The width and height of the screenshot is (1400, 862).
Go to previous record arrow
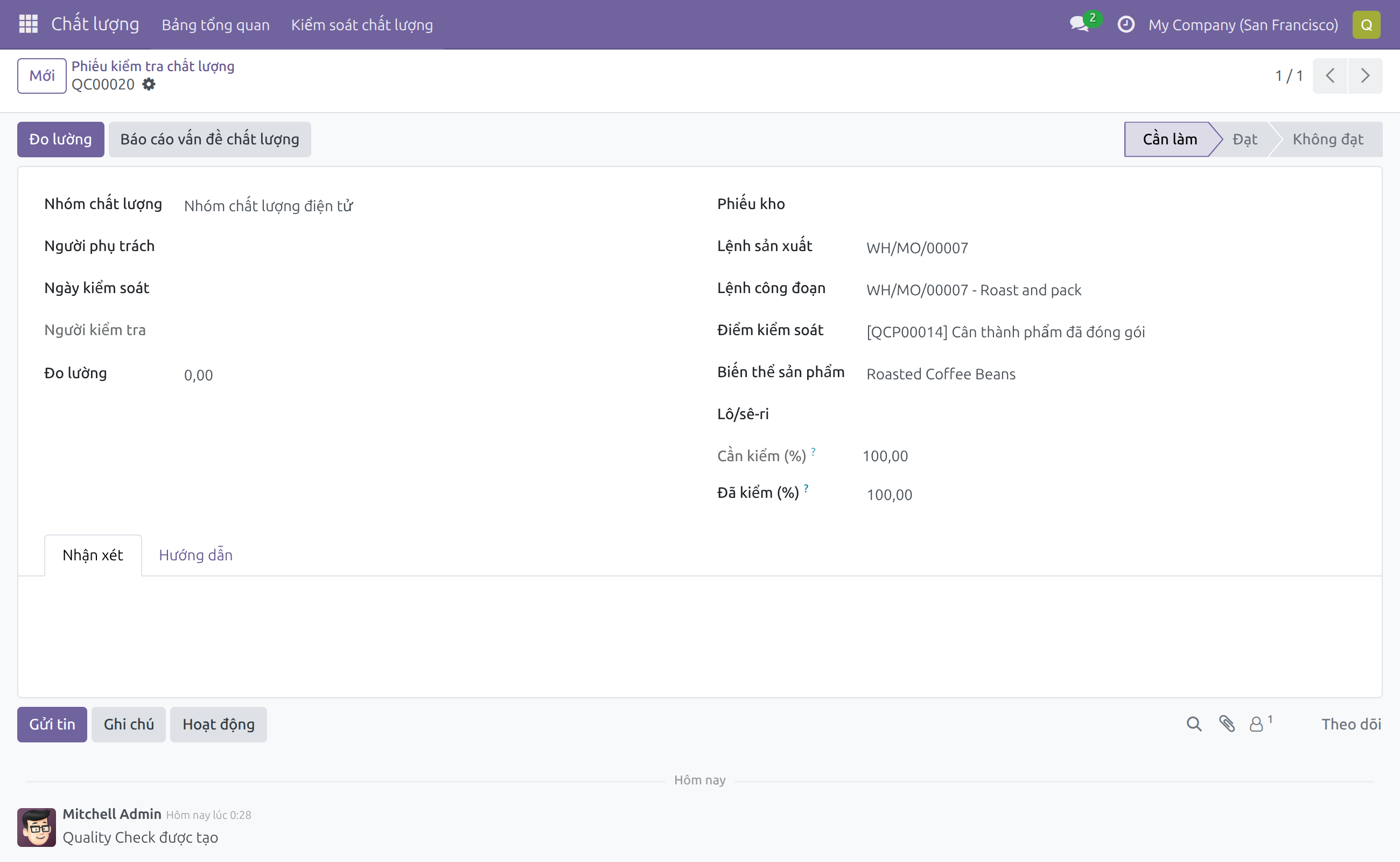click(x=1329, y=75)
